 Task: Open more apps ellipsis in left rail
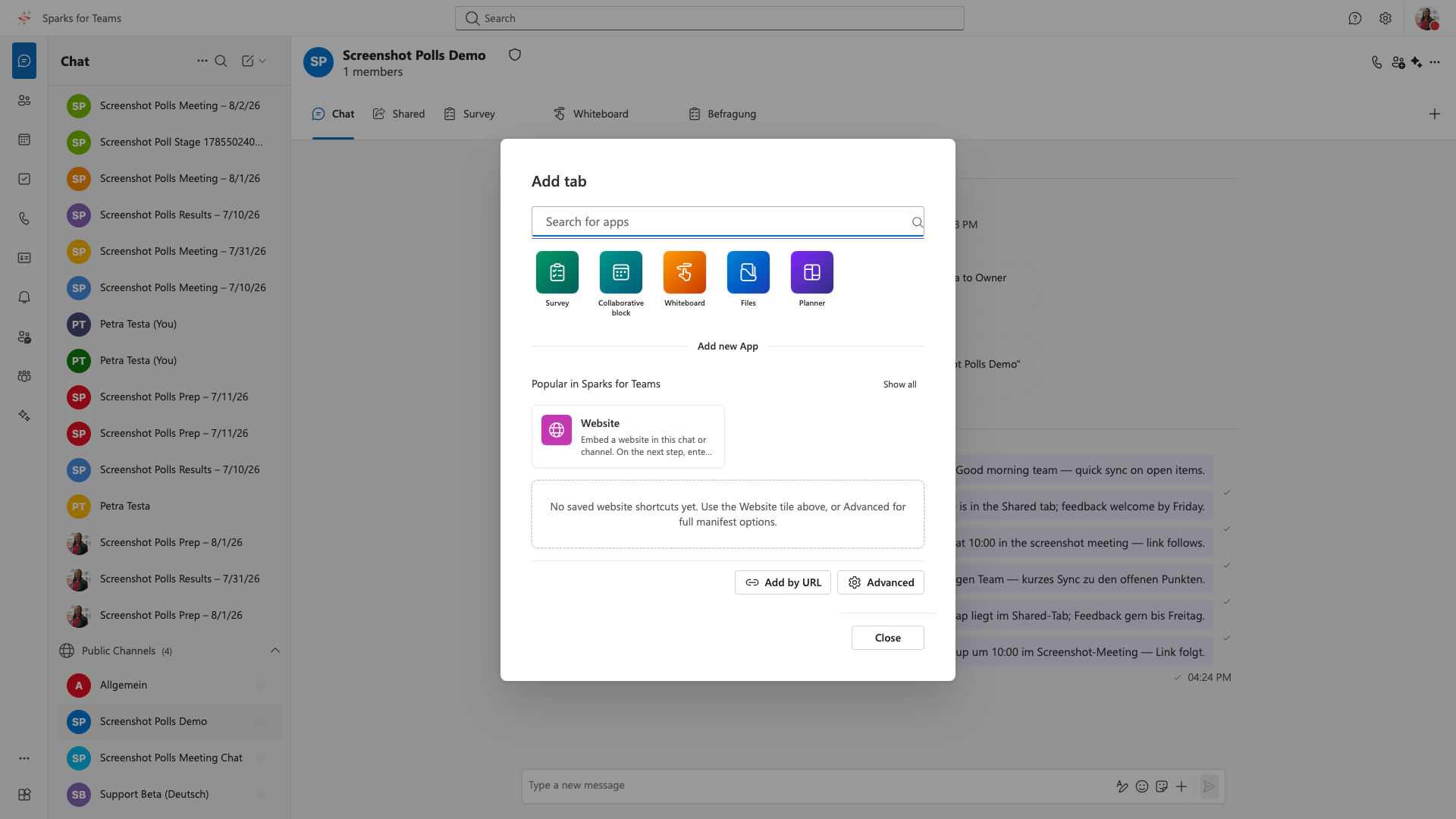click(x=24, y=758)
